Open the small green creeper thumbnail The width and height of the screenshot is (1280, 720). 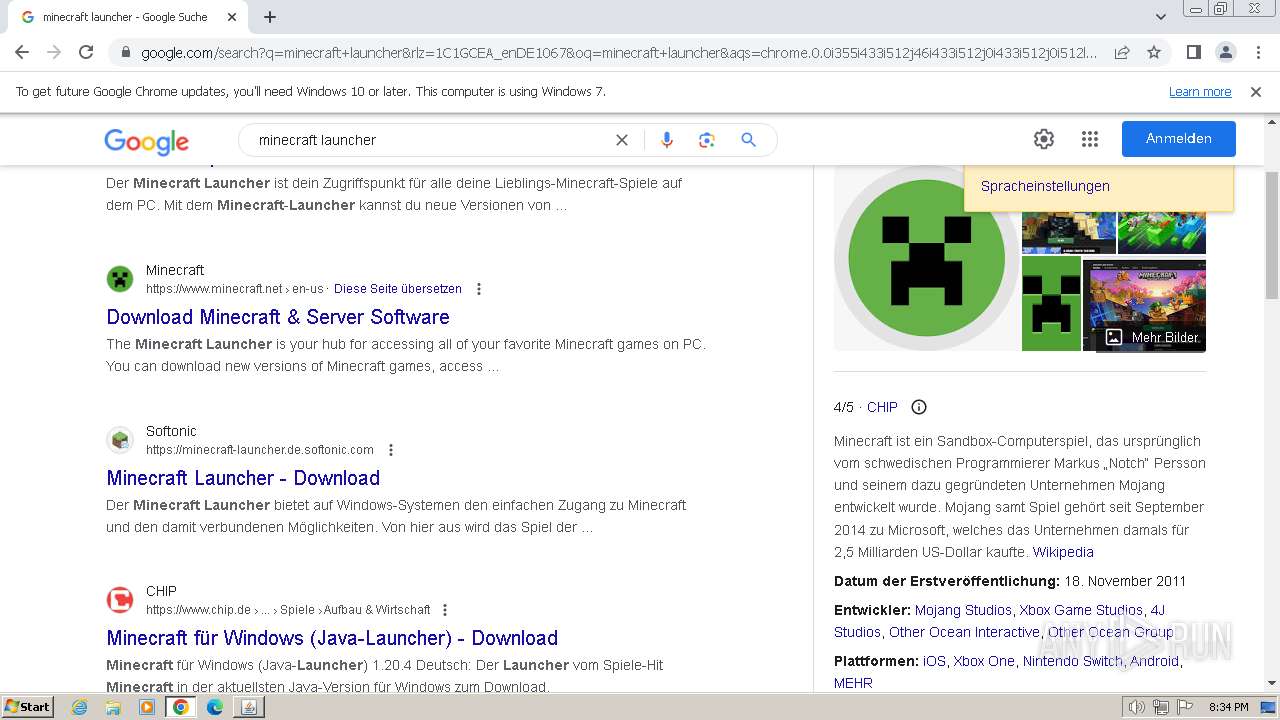tap(1051, 304)
